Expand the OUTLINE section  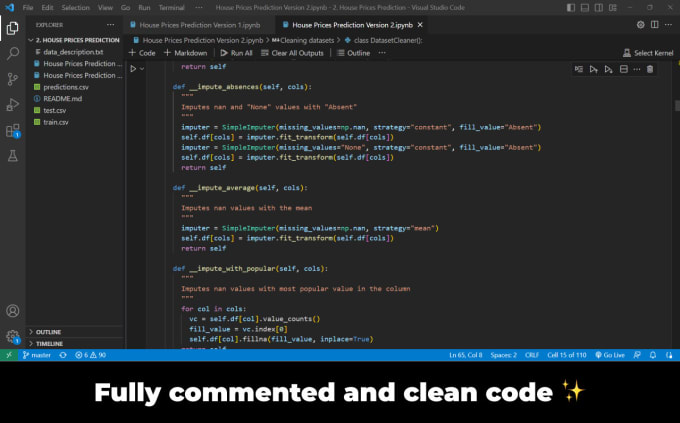coord(75,332)
